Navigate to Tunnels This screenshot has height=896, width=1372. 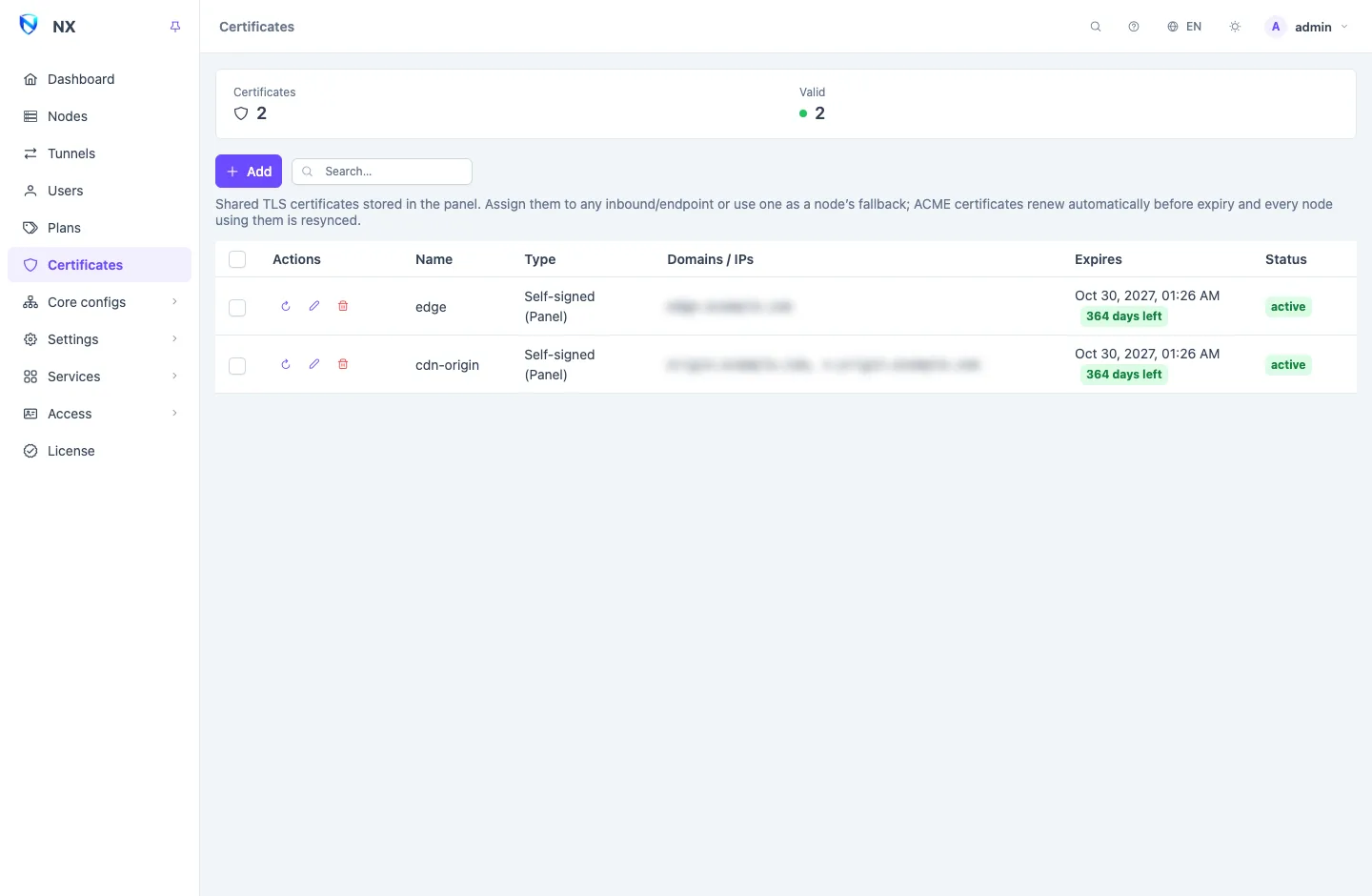pyautogui.click(x=99, y=153)
